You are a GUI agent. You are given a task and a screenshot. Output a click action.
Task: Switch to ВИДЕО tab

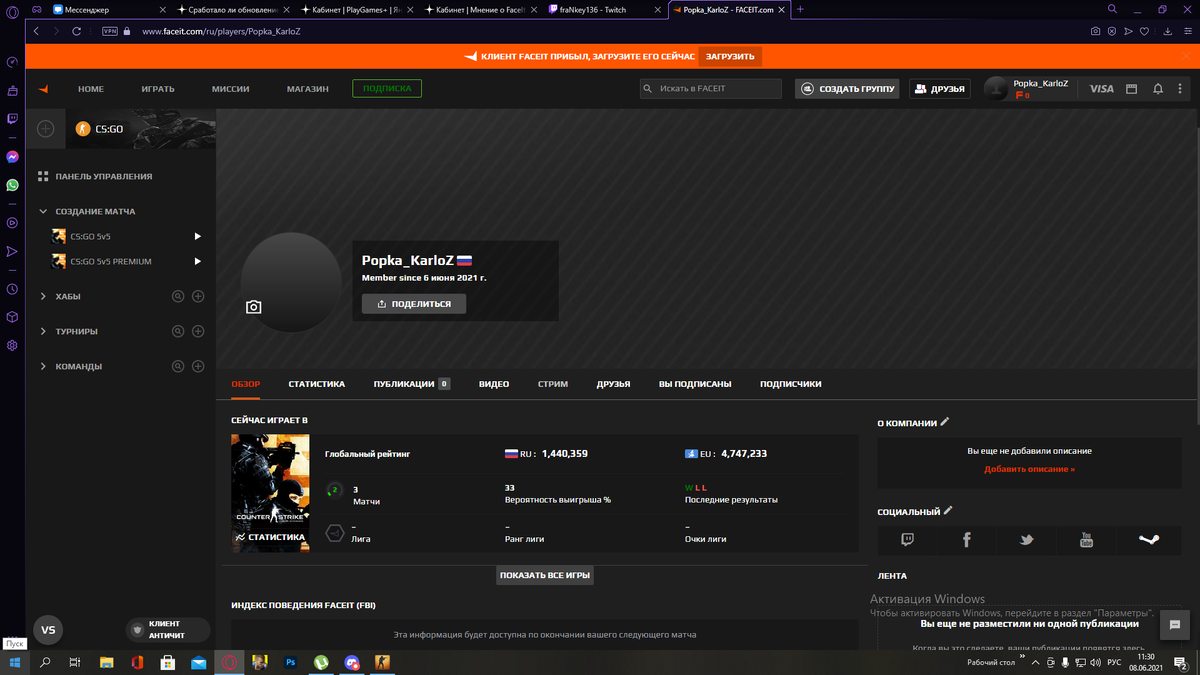pyautogui.click(x=494, y=384)
